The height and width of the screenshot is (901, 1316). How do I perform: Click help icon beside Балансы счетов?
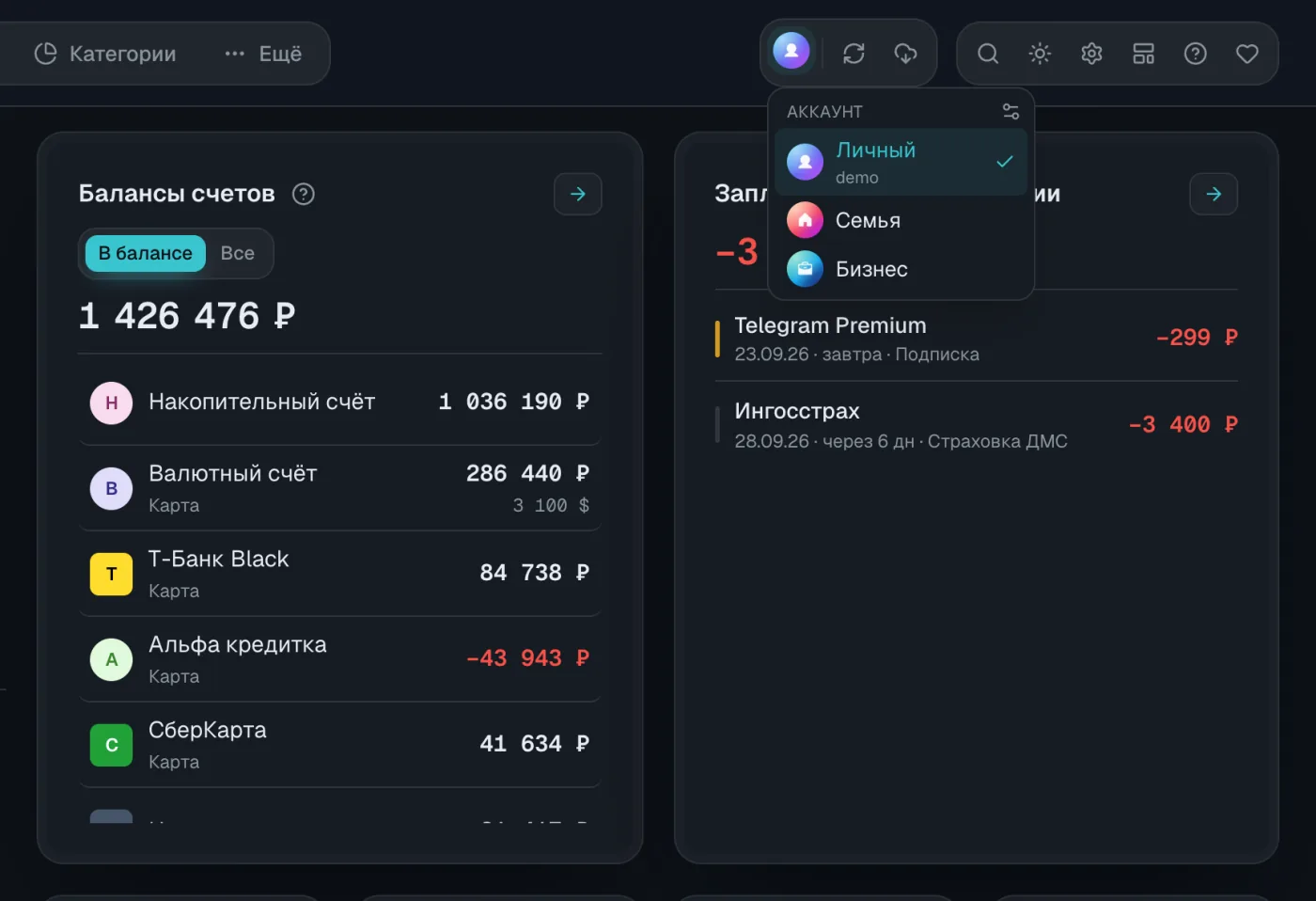304,194
